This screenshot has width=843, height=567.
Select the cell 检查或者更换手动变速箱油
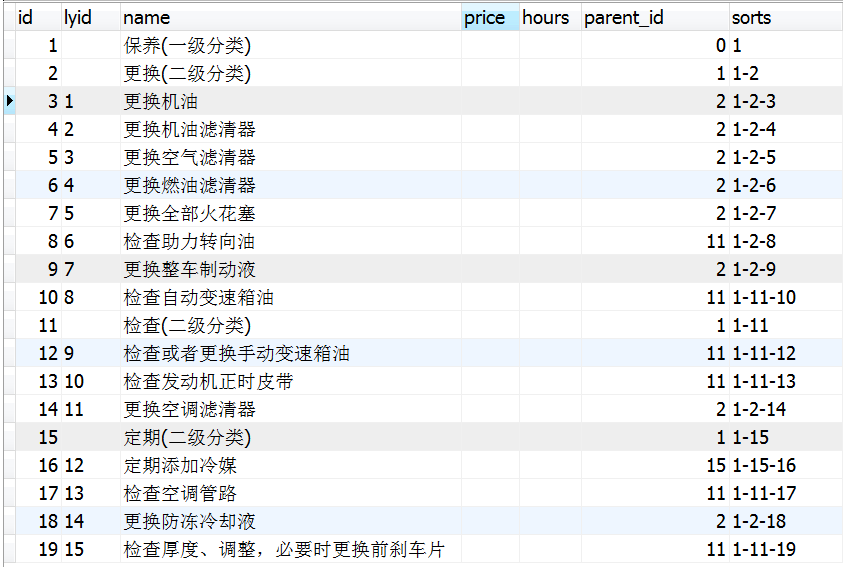[290, 353]
